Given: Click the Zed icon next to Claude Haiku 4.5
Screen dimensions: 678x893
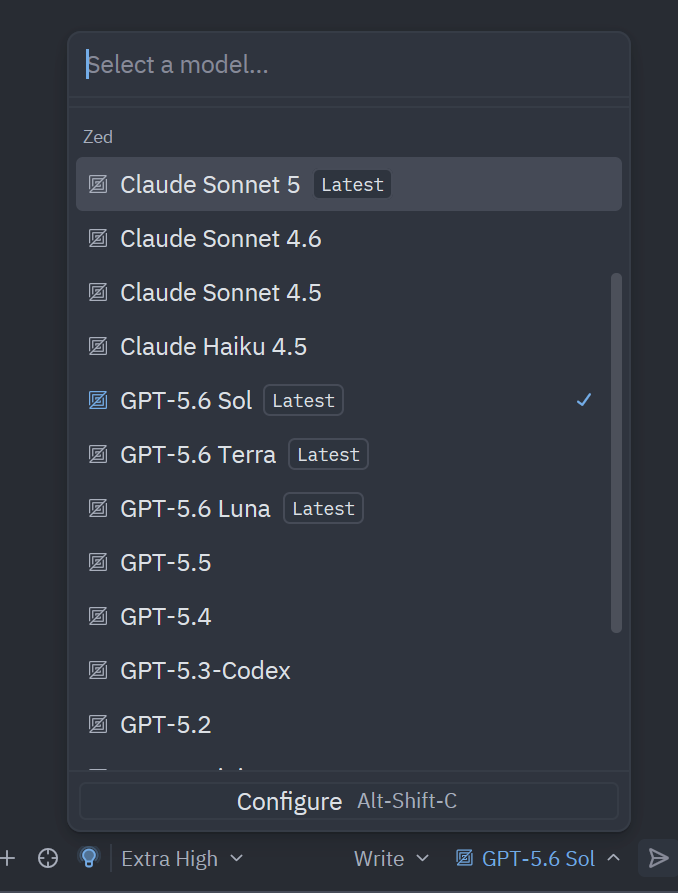Looking at the screenshot, I should click(98, 346).
